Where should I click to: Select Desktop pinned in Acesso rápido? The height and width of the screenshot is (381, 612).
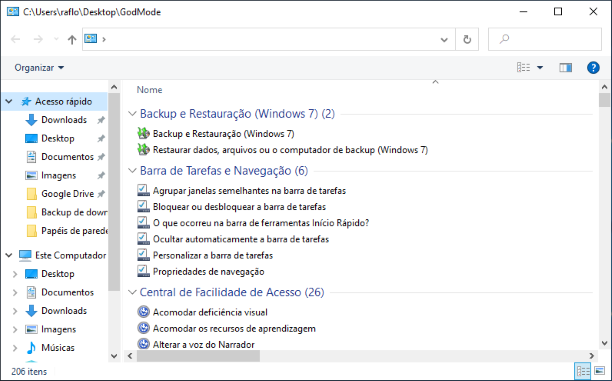pos(58,138)
